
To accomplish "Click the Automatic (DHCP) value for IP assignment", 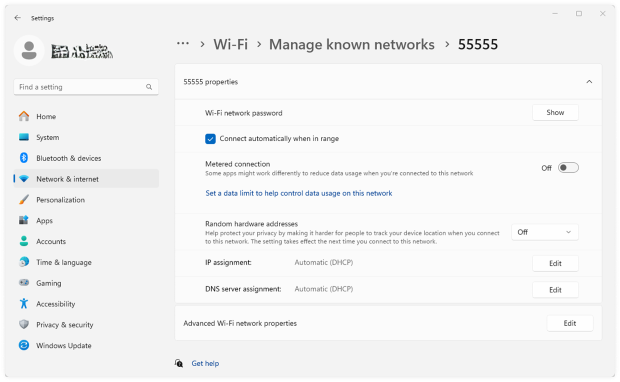I will click(x=324, y=263).
